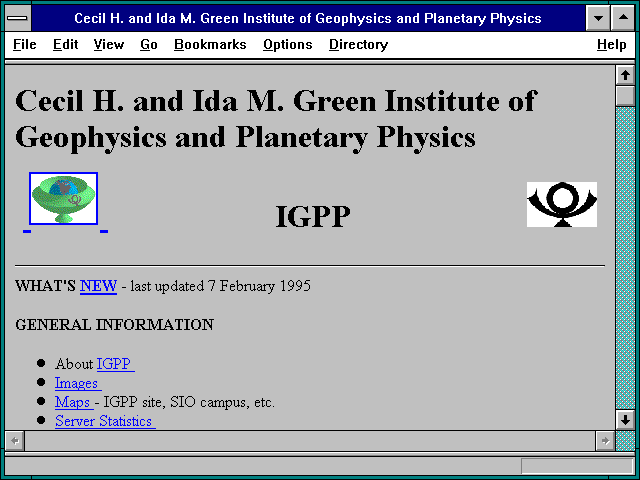Open the window control menu box

pos(18,18)
